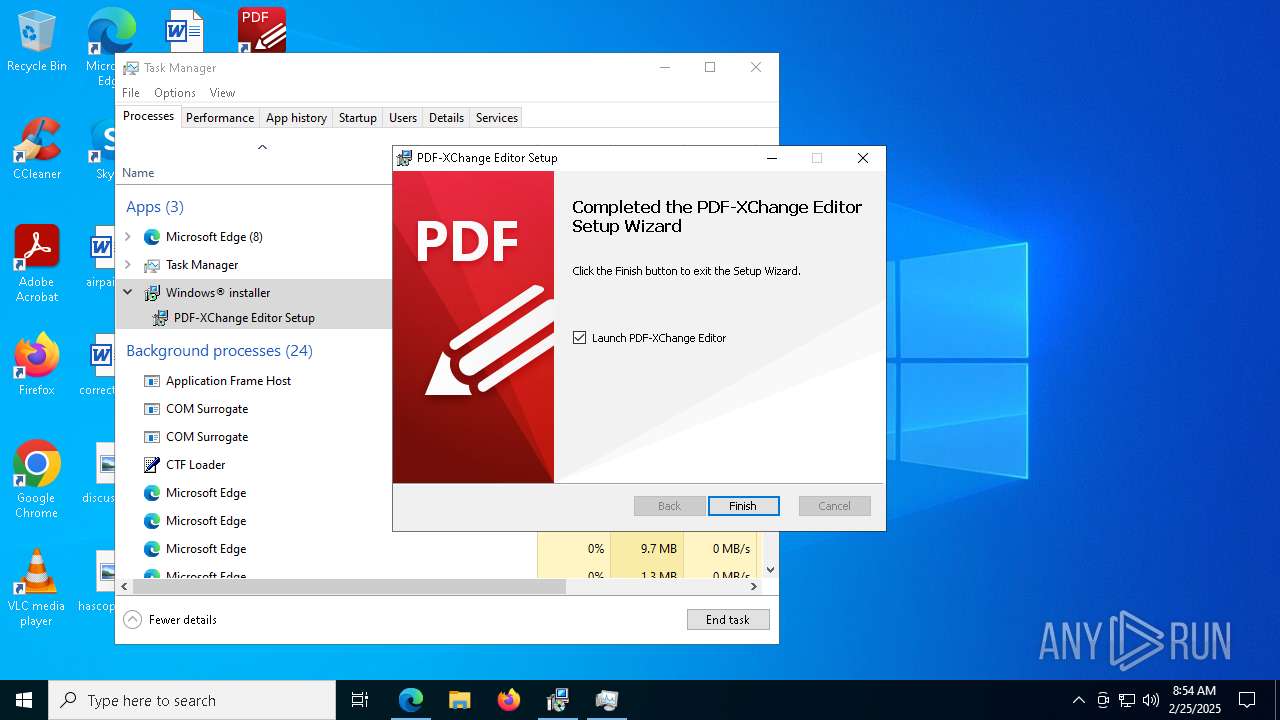Open Adobe Acrobat desktop shortcut
The height and width of the screenshot is (720, 1280).
pos(36,263)
